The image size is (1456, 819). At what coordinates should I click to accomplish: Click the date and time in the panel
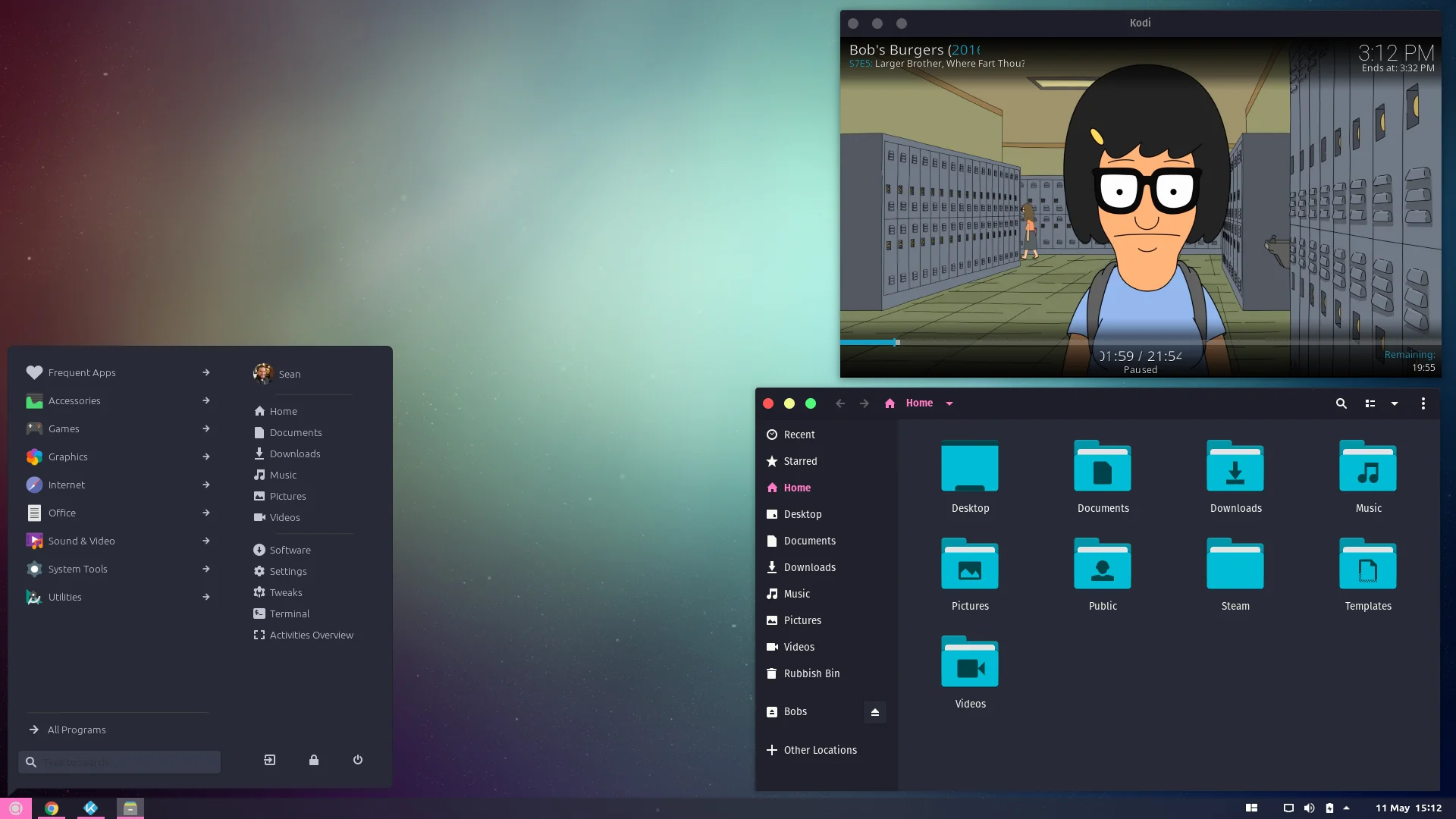click(x=1408, y=808)
